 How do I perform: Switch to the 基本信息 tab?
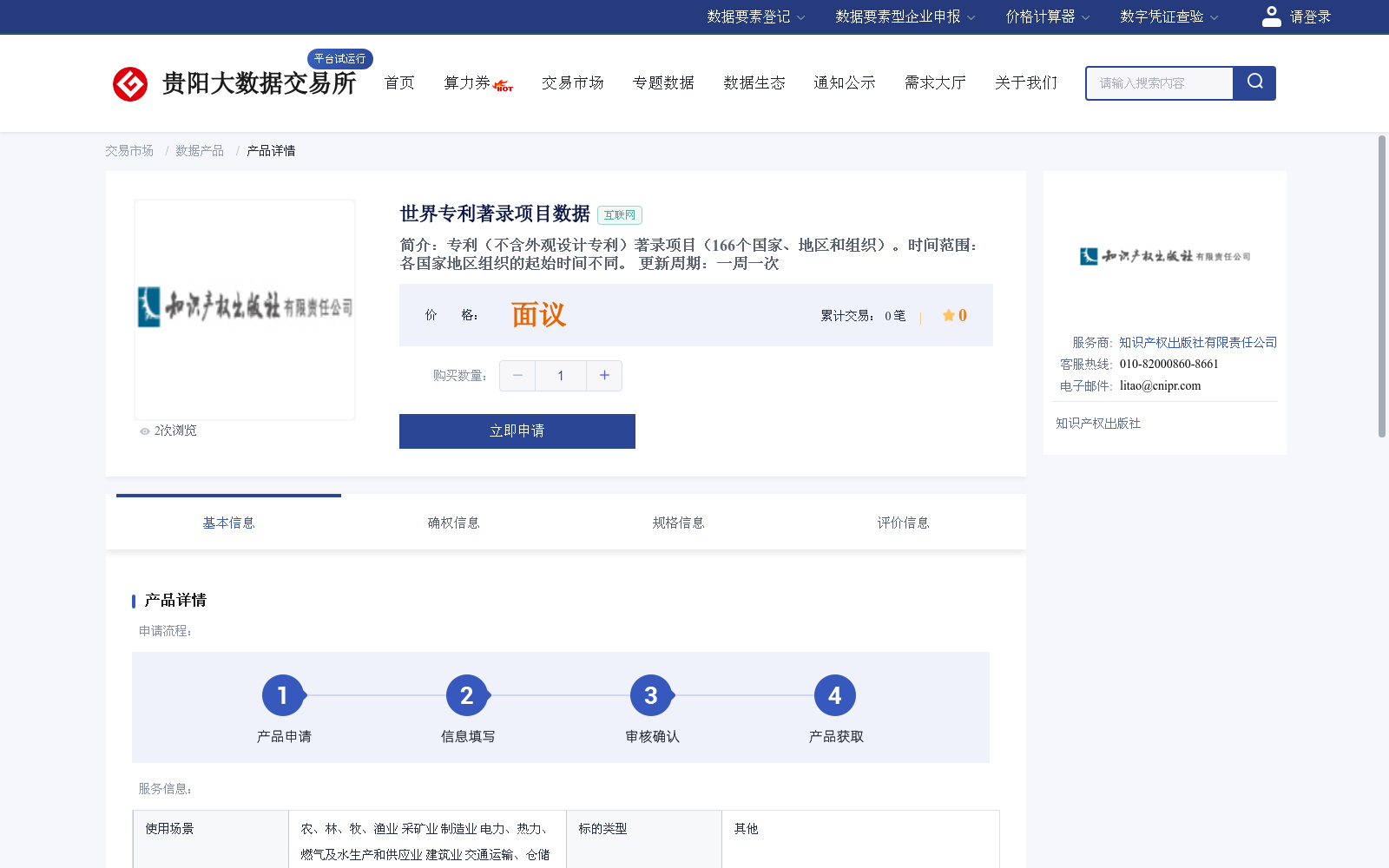coord(228,523)
